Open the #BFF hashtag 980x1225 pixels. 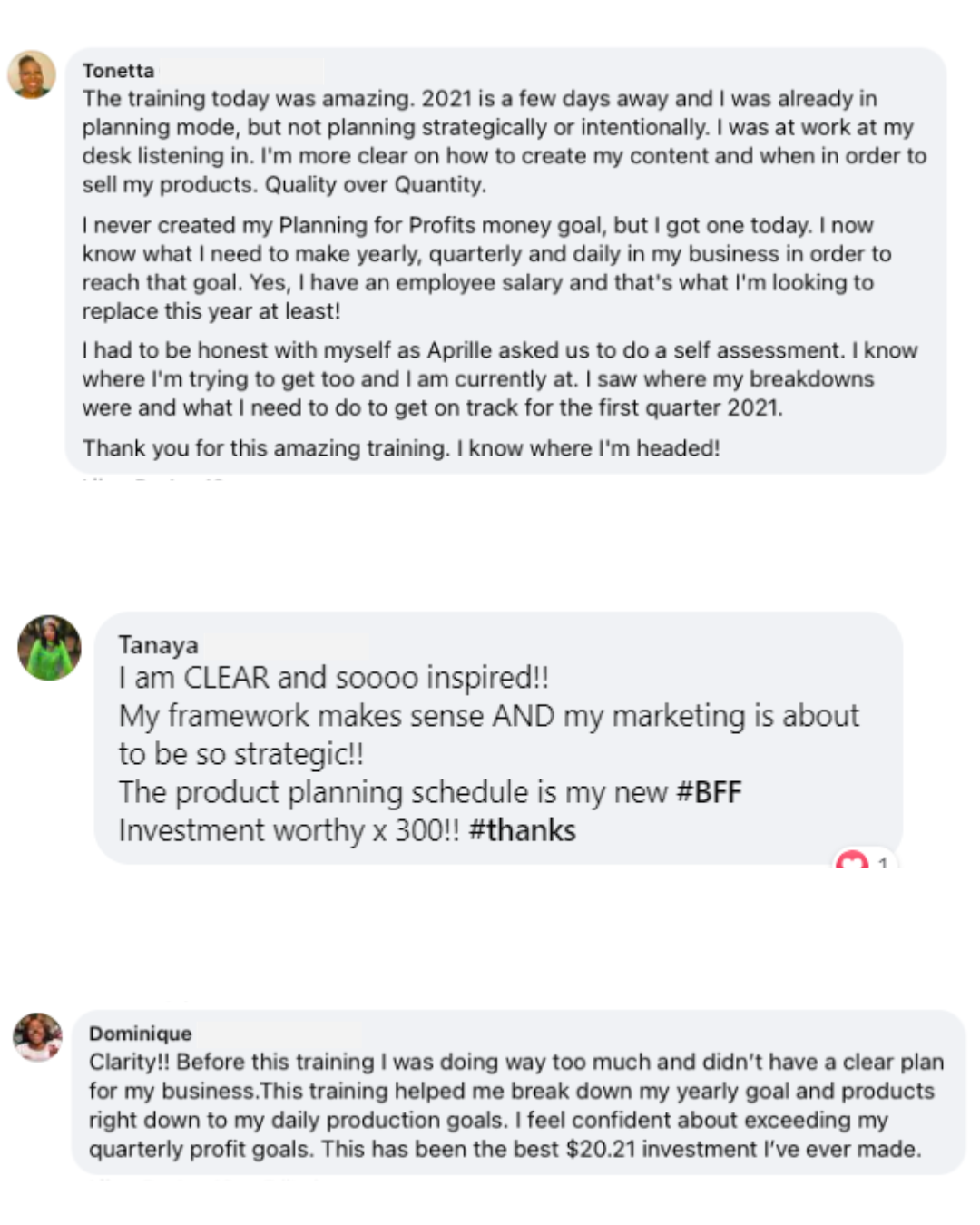click(709, 792)
